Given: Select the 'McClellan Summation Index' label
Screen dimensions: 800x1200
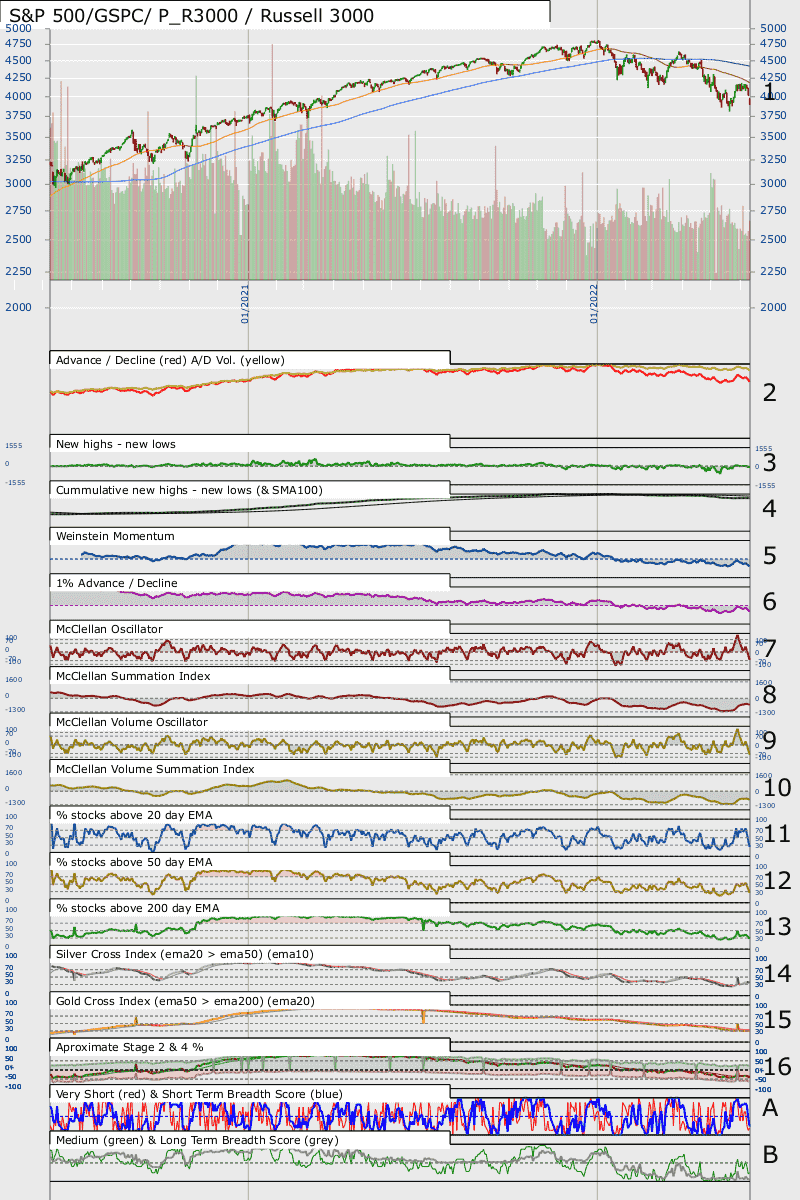Looking at the screenshot, I should (133, 676).
